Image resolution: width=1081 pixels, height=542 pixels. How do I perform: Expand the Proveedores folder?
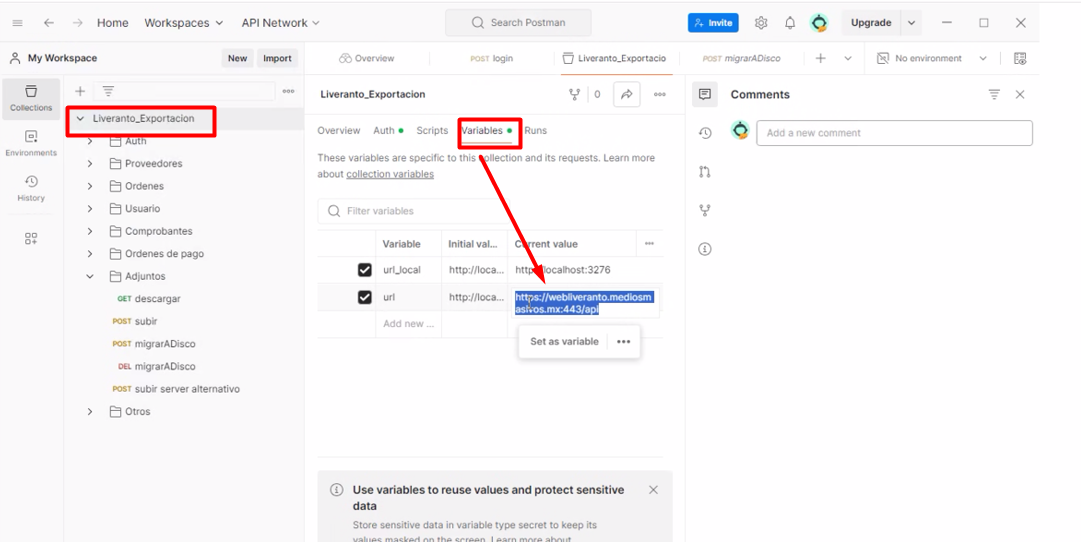[90, 164]
